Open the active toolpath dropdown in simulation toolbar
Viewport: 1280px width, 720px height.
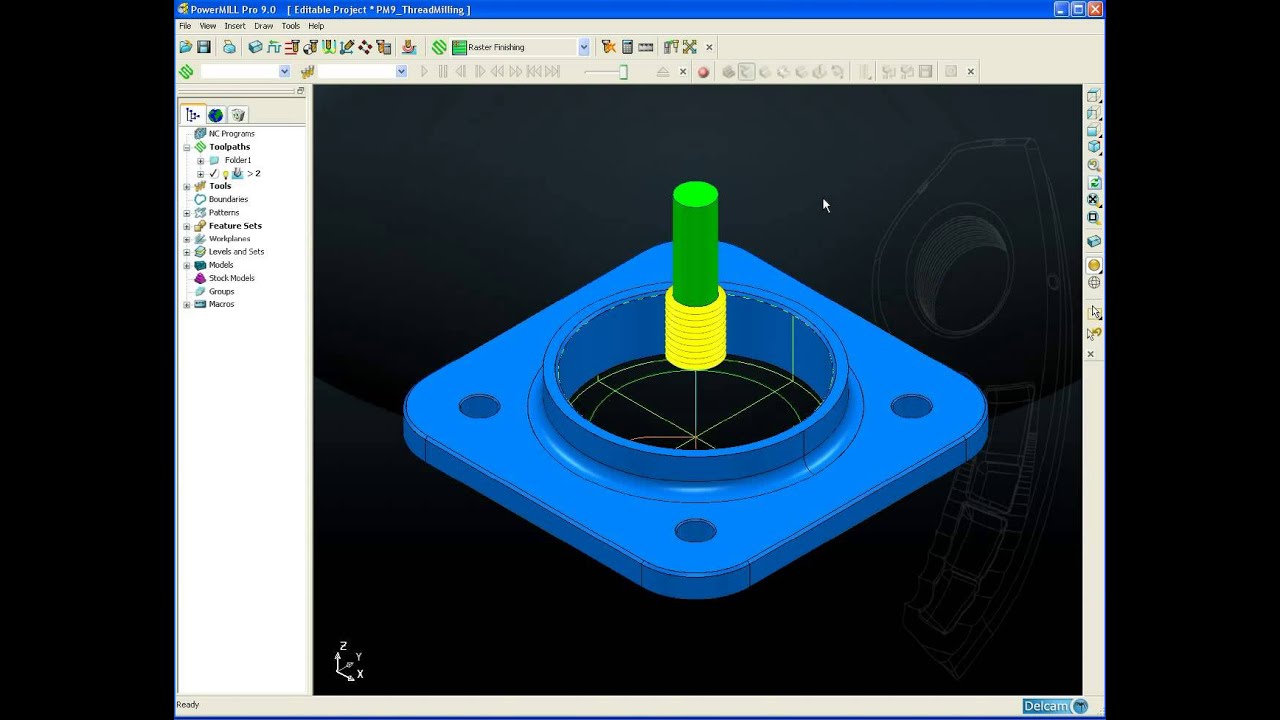[284, 72]
